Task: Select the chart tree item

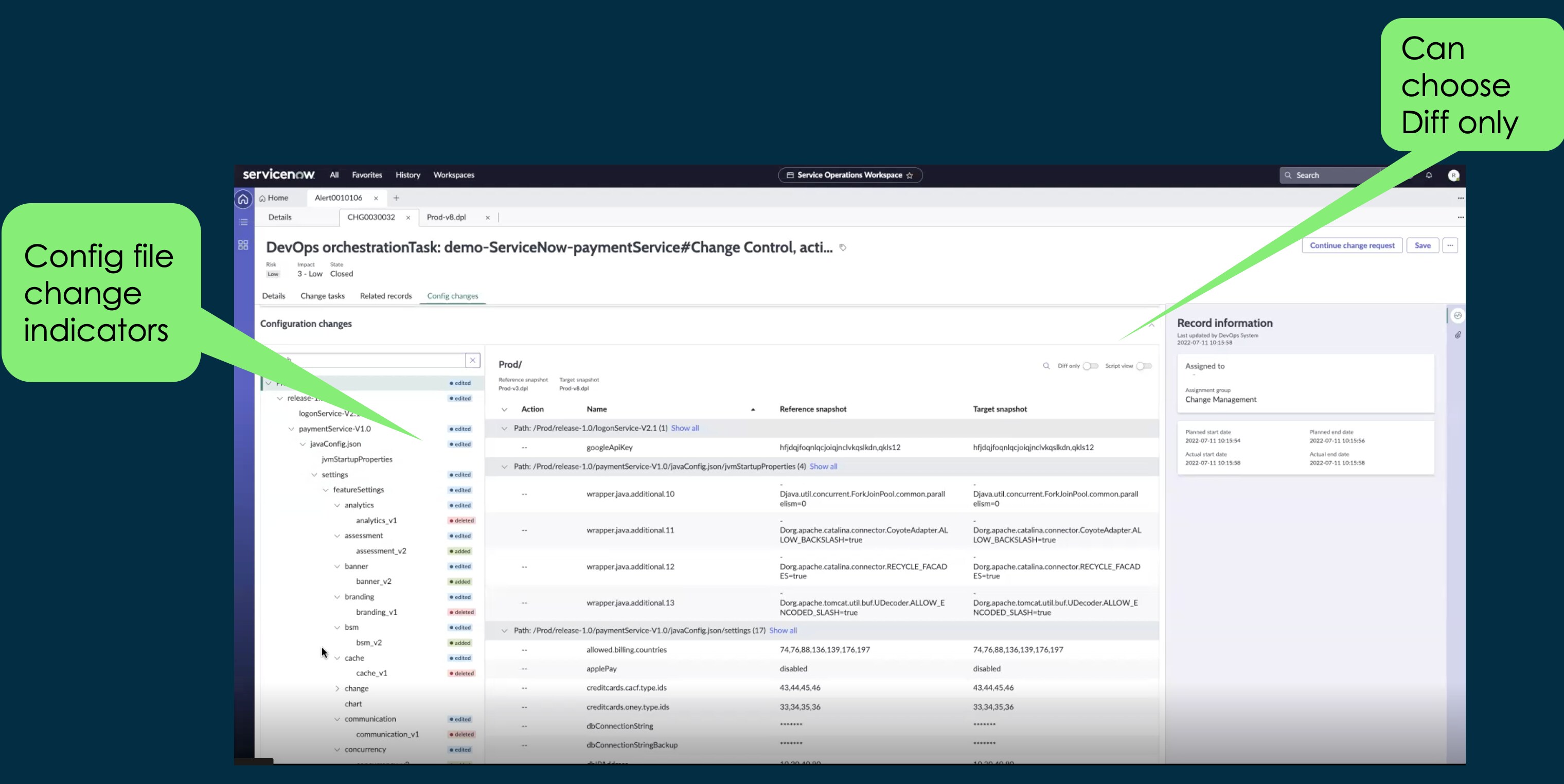Action: click(353, 704)
